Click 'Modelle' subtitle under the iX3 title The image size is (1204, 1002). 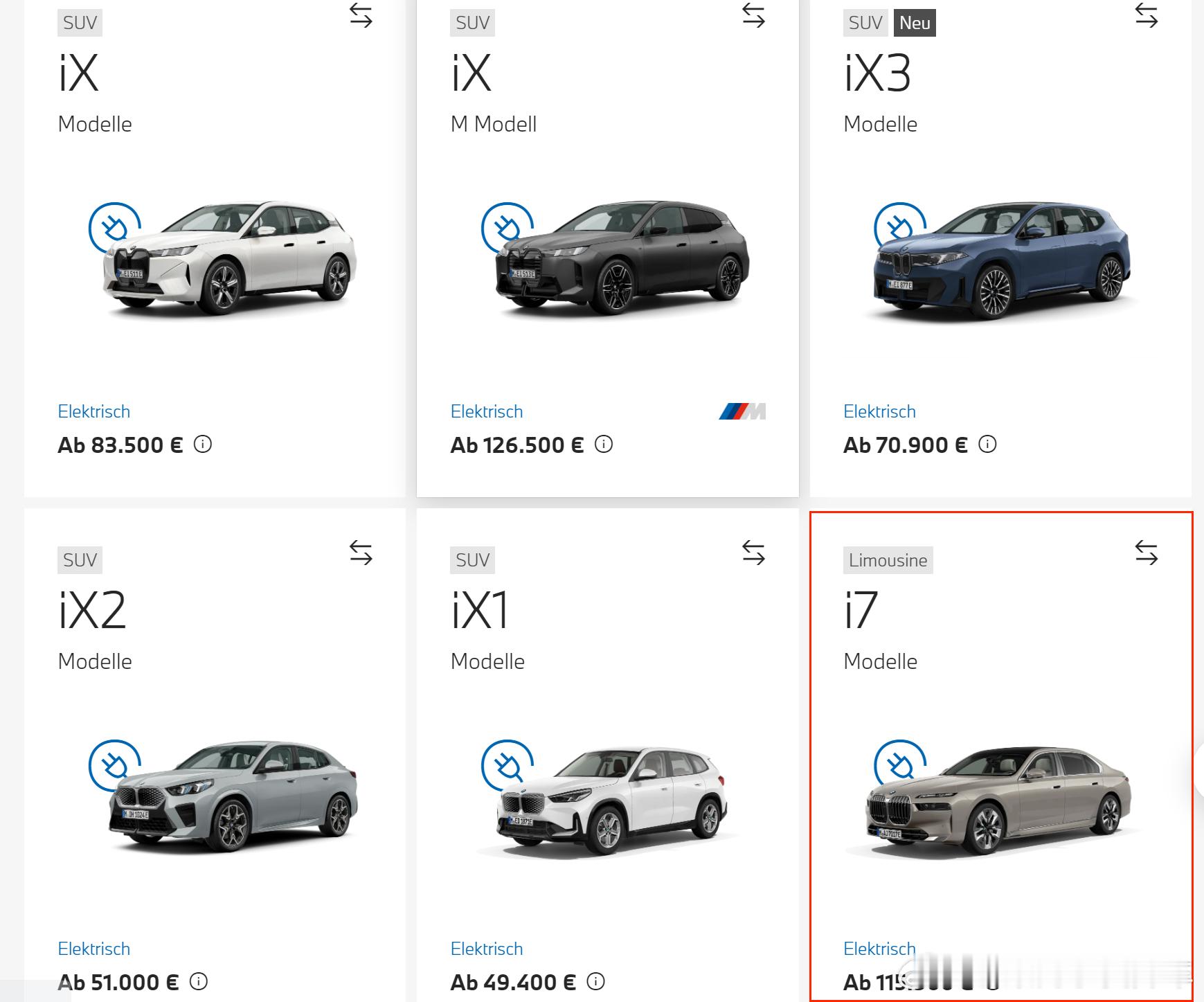tap(880, 124)
